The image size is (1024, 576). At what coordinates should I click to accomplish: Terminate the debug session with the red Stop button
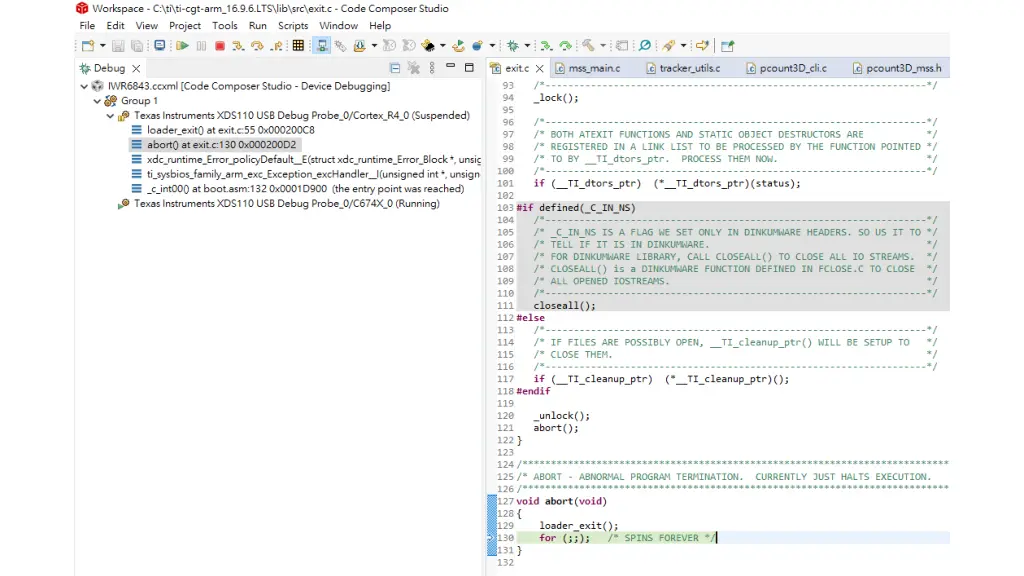(220, 46)
